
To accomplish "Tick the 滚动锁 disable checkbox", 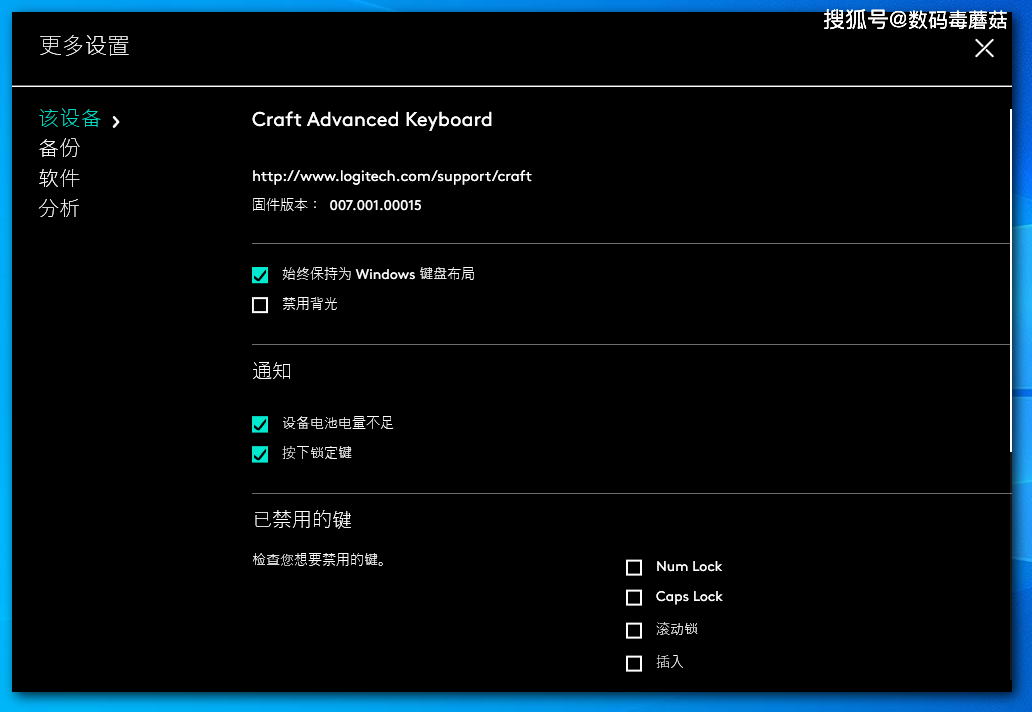I will (634, 630).
